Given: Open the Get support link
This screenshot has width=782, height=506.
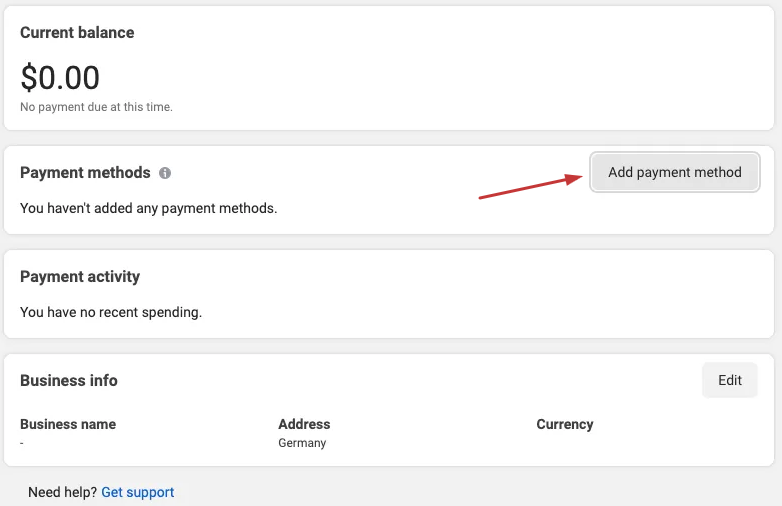Looking at the screenshot, I should click(138, 492).
